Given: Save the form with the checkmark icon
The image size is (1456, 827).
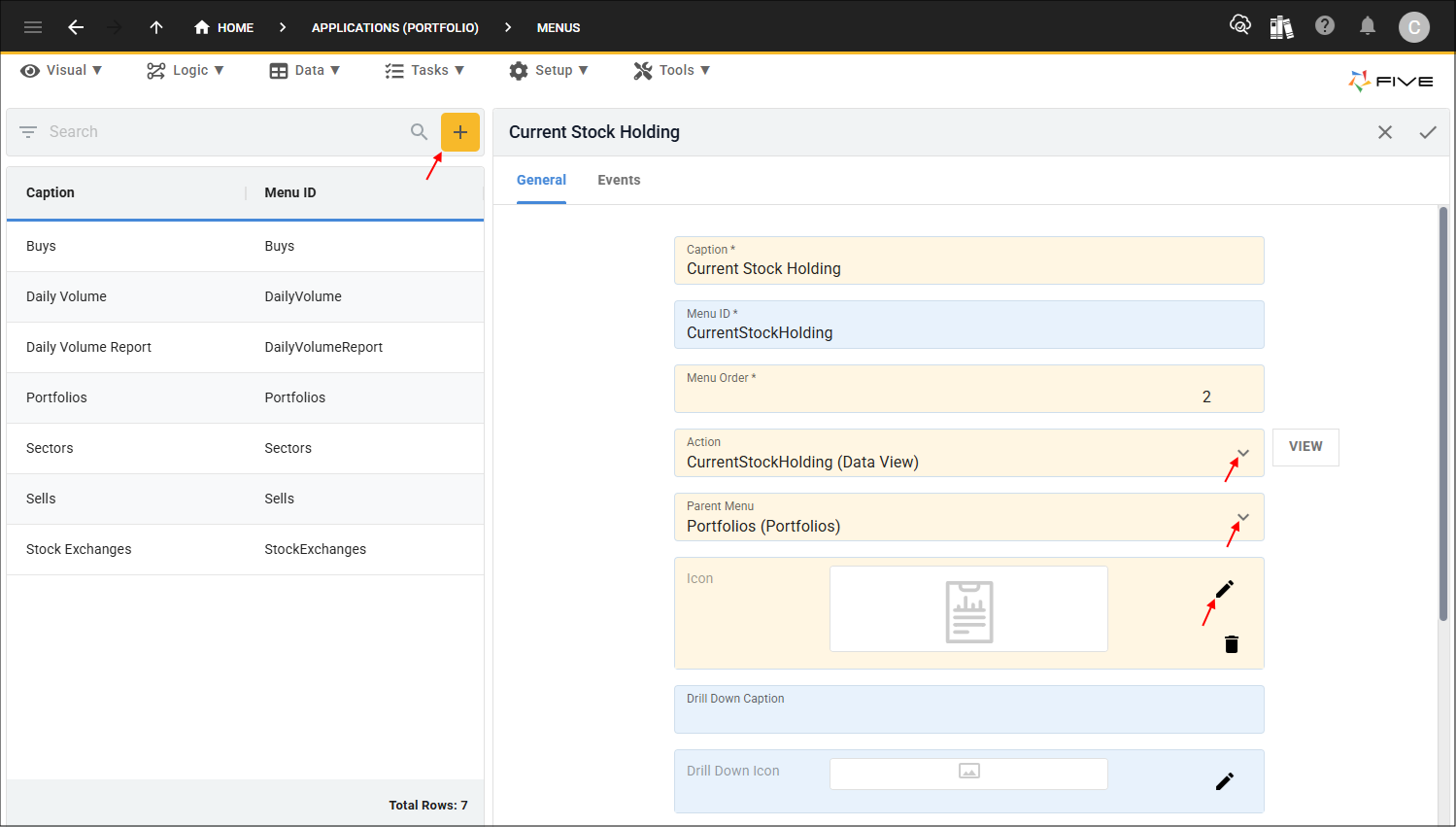Looking at the screenshot, I should tap(1428, 132).
